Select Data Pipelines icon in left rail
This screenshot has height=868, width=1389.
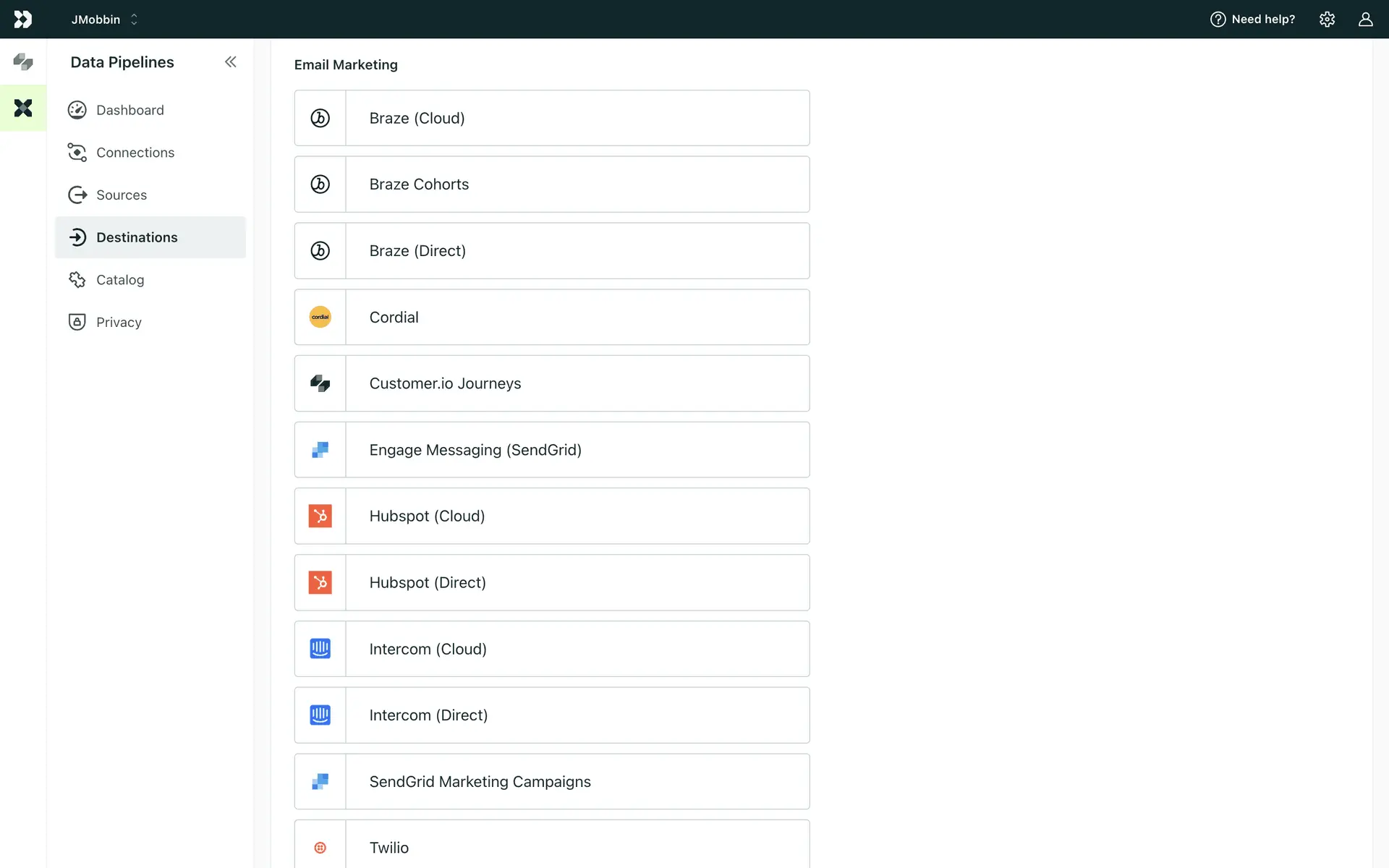(23, 109)
